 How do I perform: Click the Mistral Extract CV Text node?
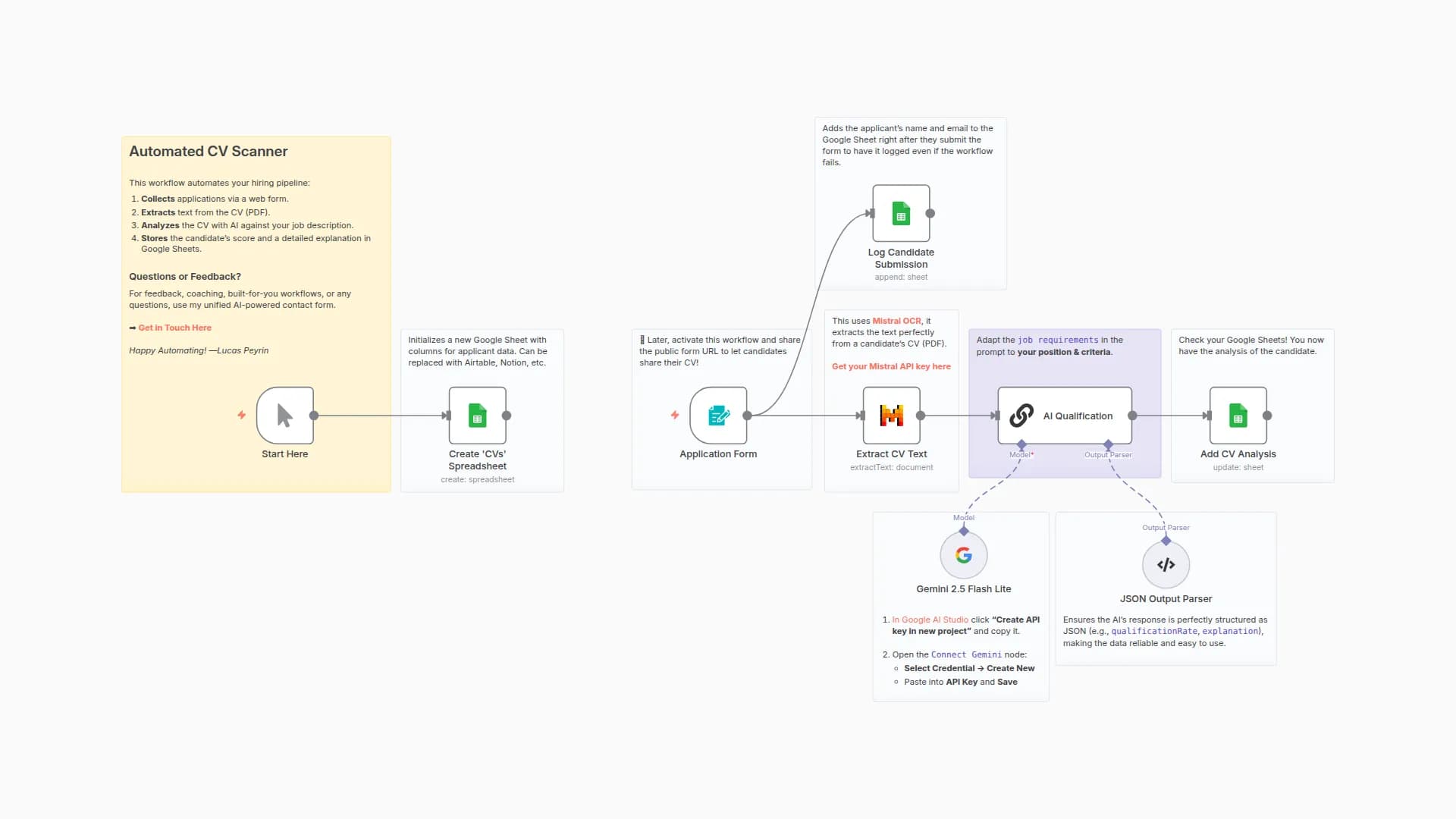(x=891, y=416)
